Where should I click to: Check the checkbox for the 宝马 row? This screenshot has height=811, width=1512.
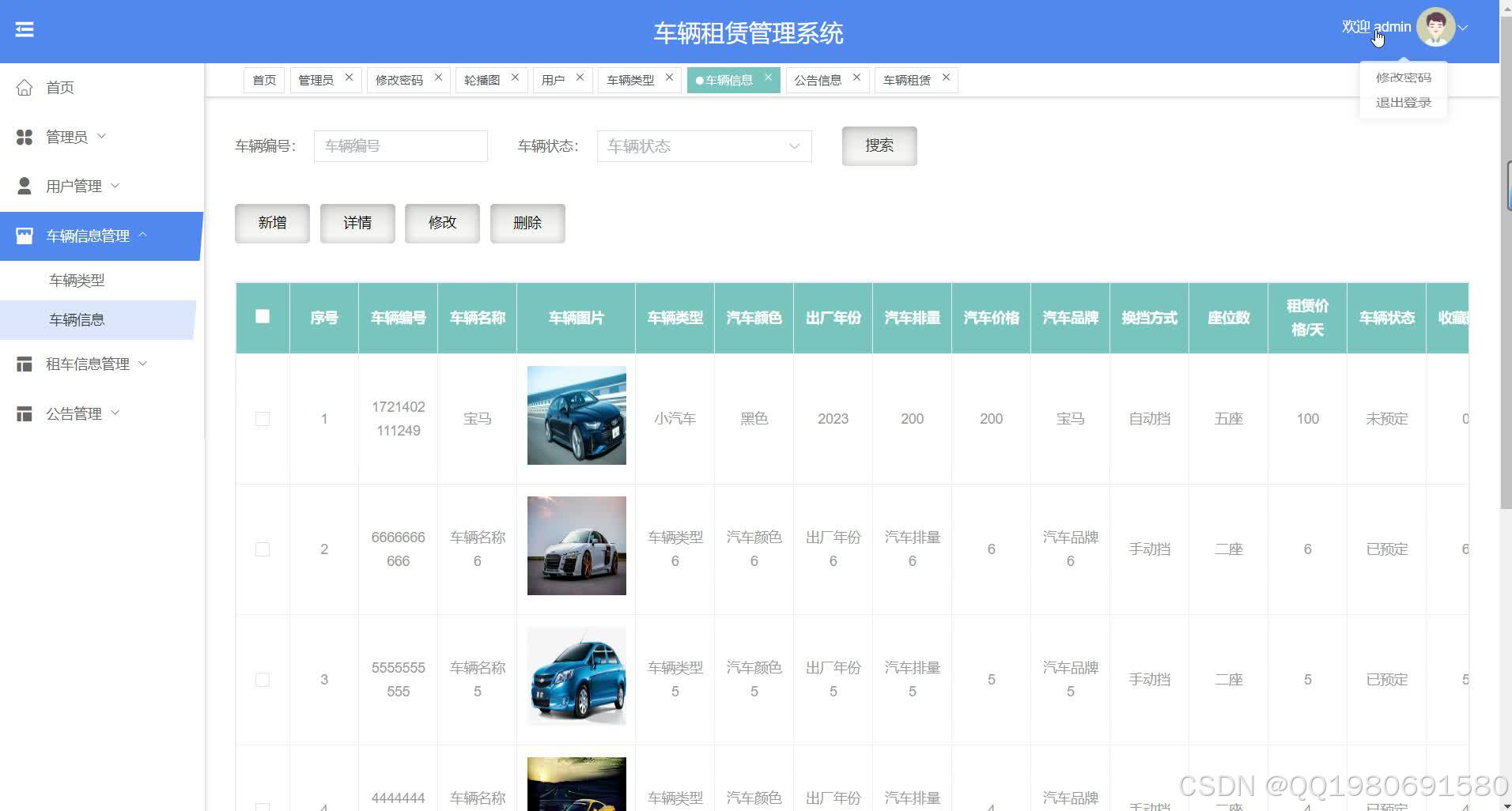tap(263, 418)
